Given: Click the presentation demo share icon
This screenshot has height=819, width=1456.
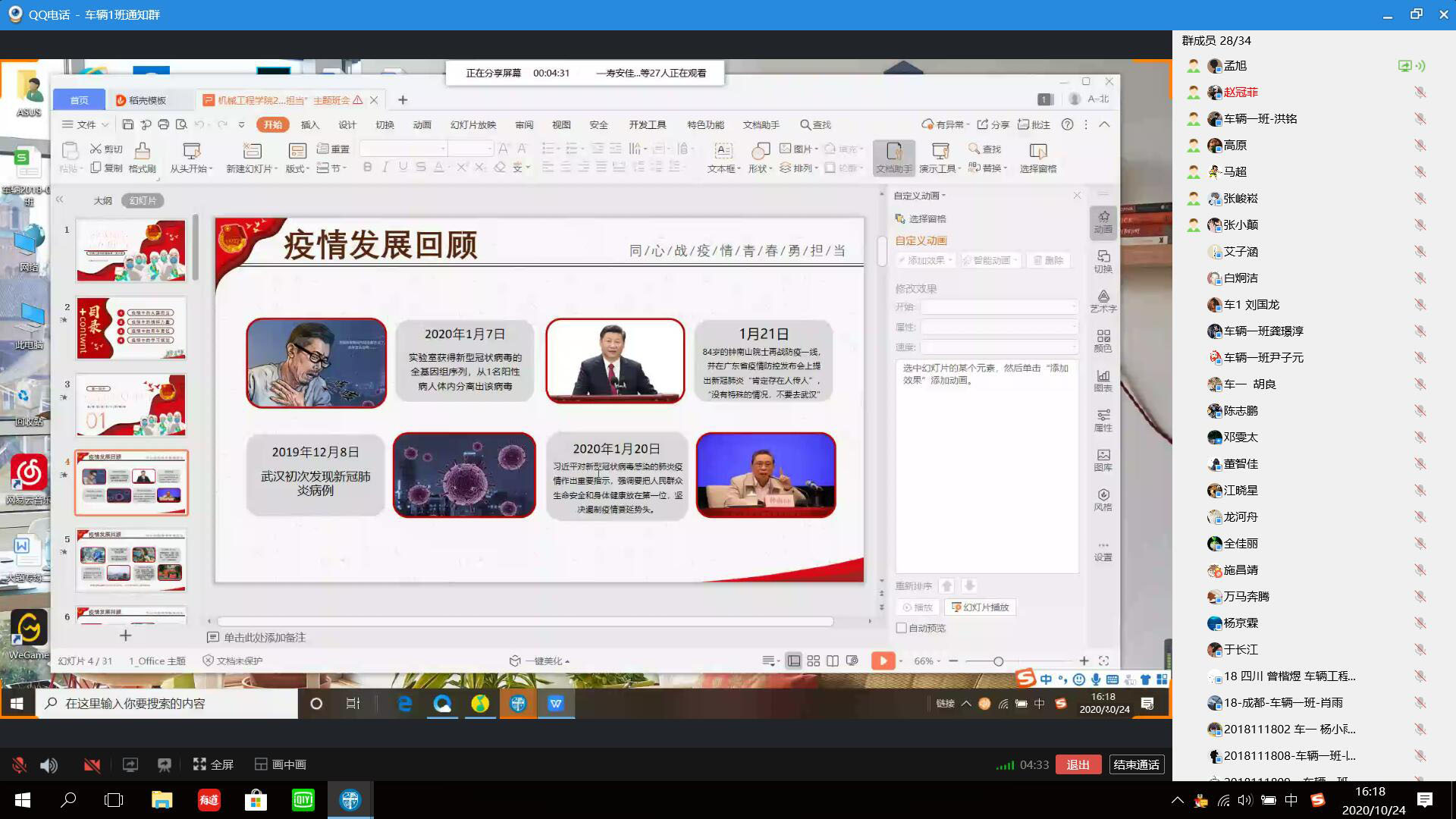Looking at the screenshot, I should point(164,765).
